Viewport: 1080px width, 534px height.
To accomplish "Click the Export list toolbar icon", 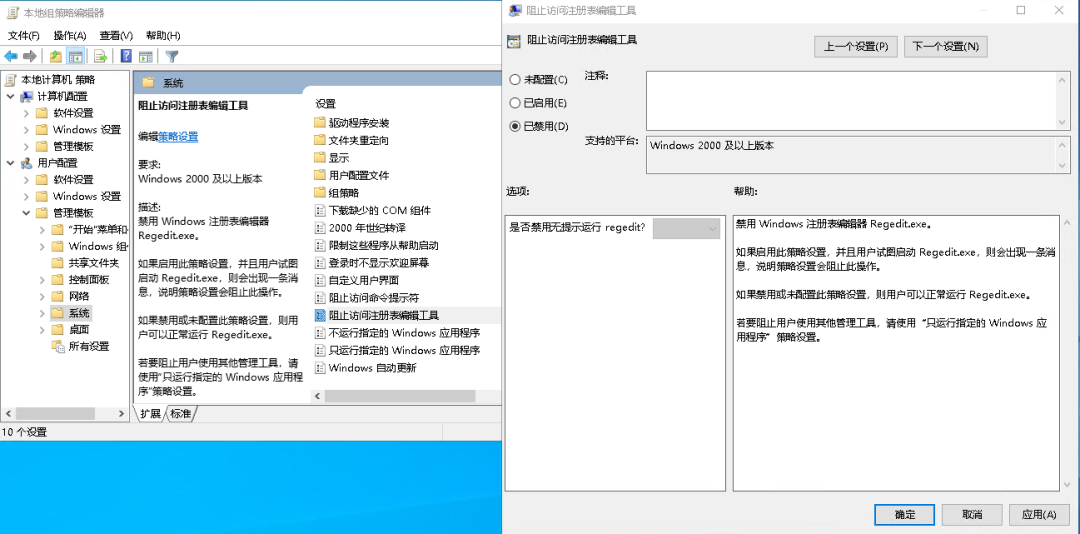I will point(101,56).
